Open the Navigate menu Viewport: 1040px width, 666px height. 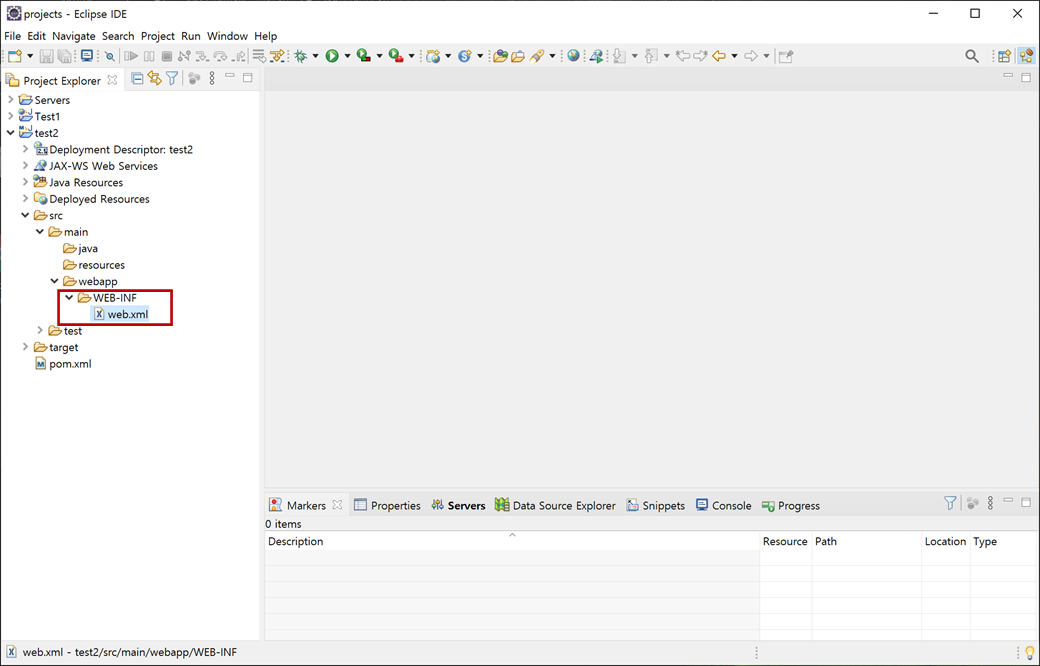point(74,36)
